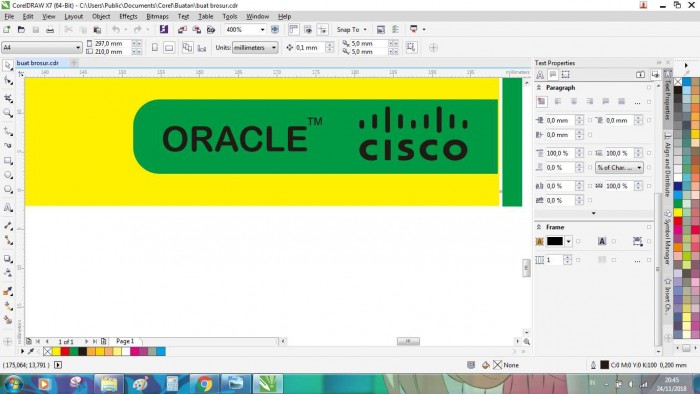
Task: Toggle Show Rulers button
Action: pos(293,29)
